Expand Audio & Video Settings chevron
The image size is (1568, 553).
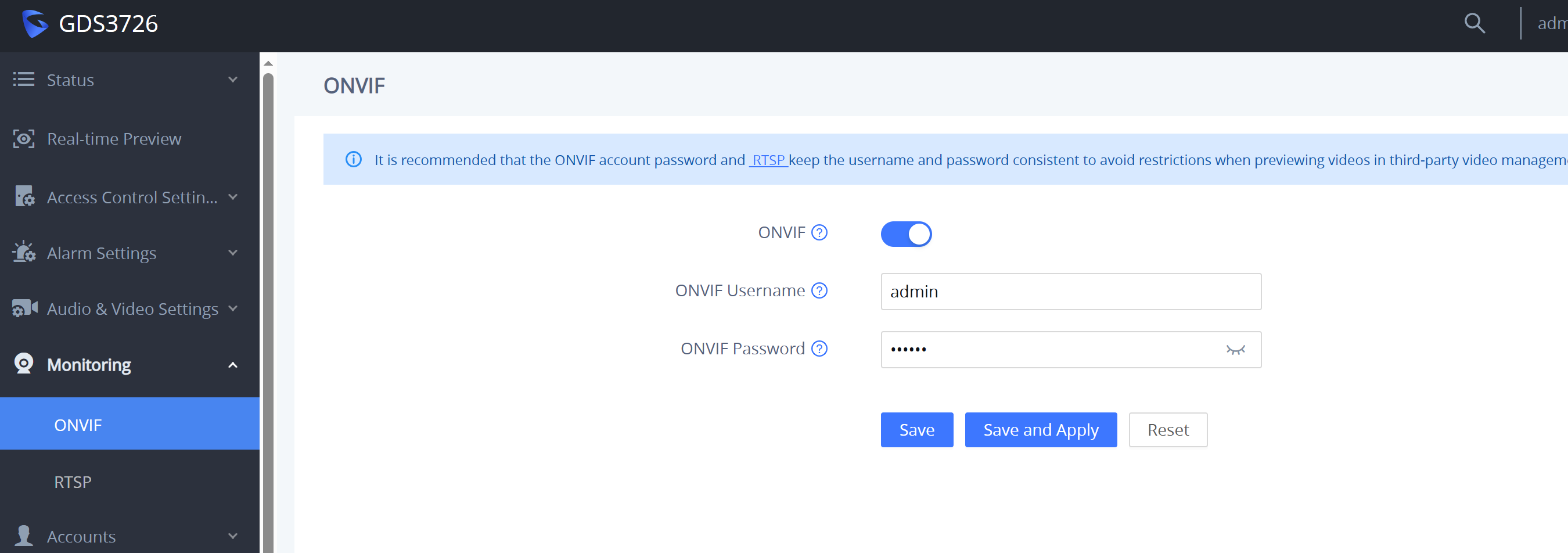[x=232, y=308]
